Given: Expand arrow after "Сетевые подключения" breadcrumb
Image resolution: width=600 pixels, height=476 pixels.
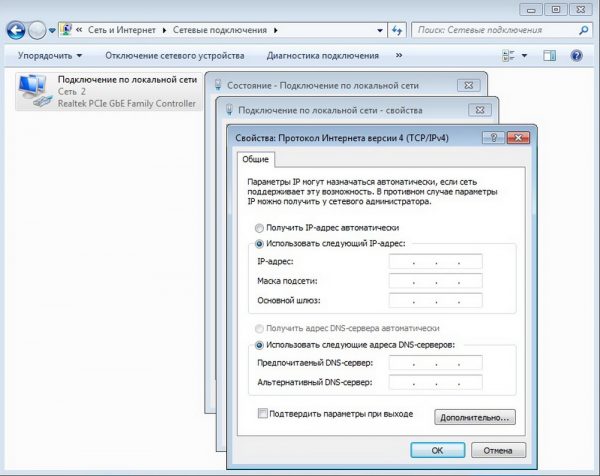Looking at the screenshot, I should click(276, 30).
